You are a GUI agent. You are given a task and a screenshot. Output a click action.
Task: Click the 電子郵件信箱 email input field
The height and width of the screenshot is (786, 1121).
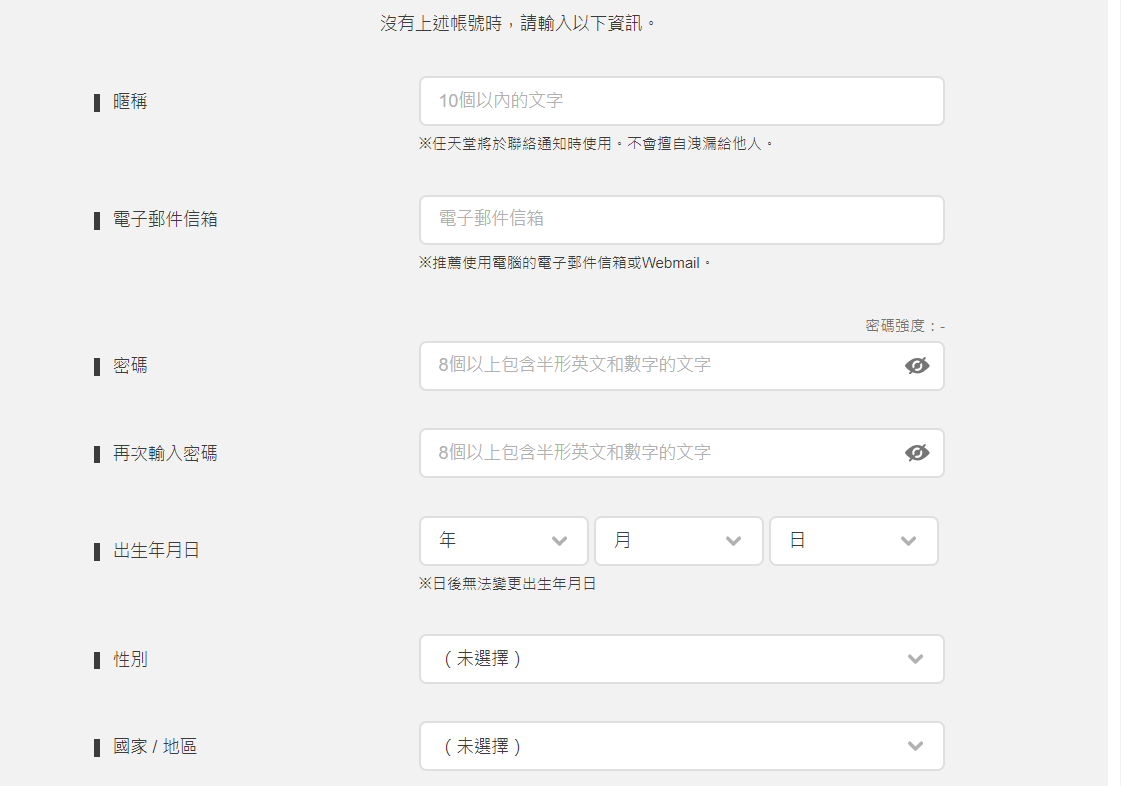(681, 220)
